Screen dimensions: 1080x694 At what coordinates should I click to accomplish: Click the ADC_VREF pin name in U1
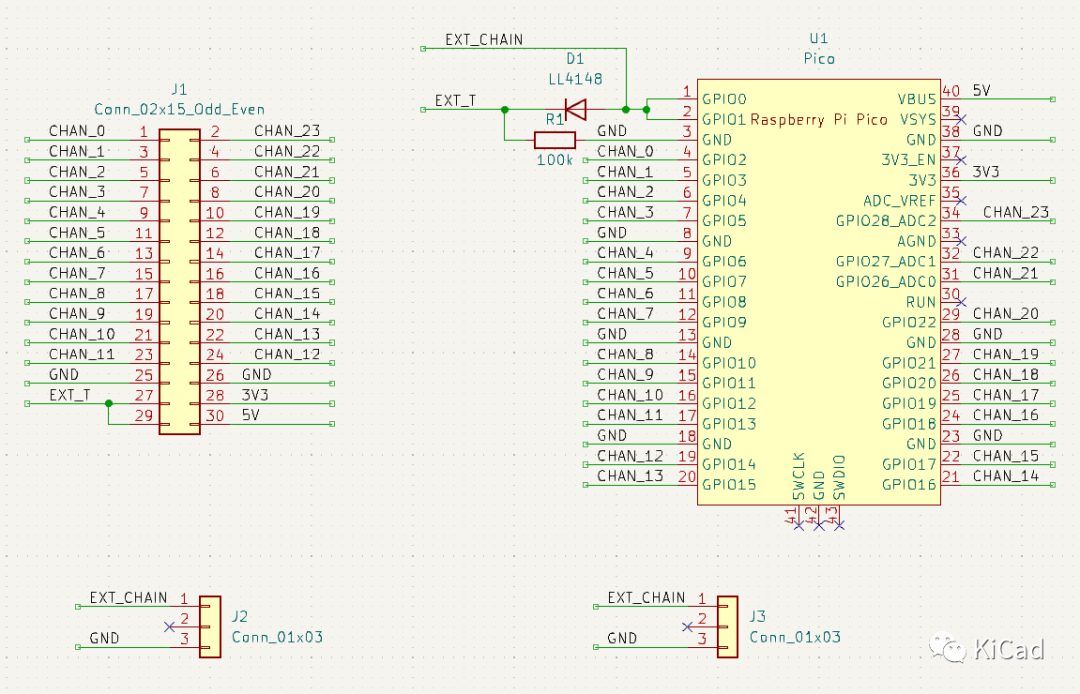(x=900, y=200)
